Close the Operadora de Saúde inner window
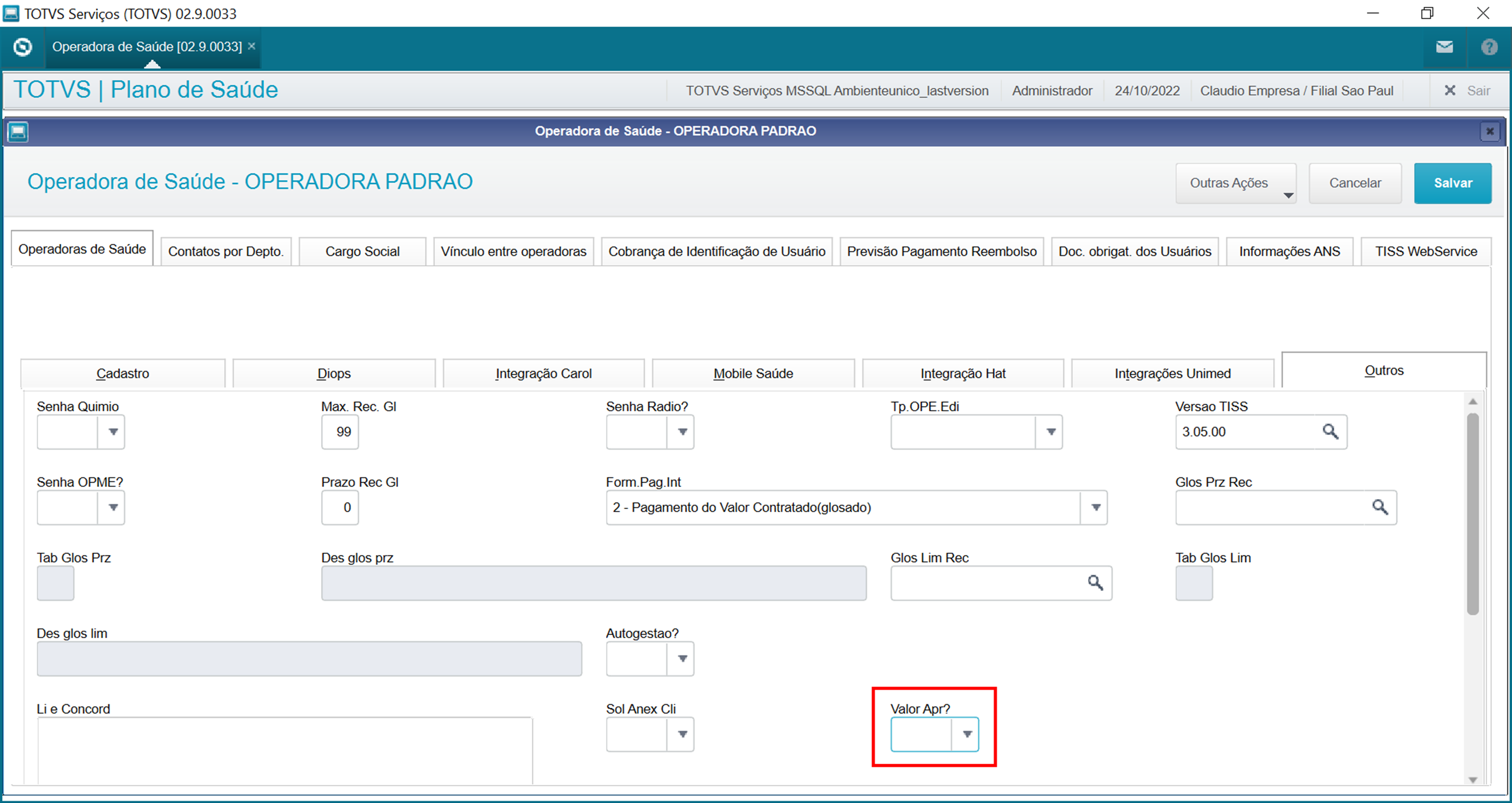The width and height of the screenshot is (1512, 803). tap(1489, 132)
